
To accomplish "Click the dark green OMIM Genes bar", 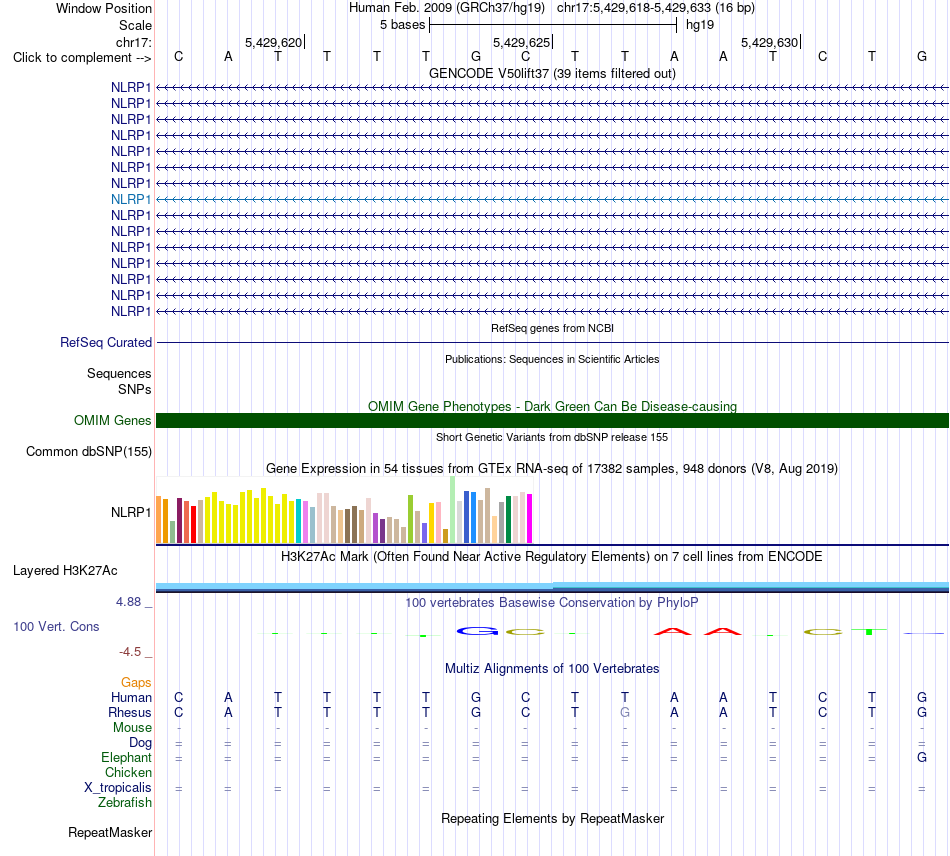I will 552,420.
